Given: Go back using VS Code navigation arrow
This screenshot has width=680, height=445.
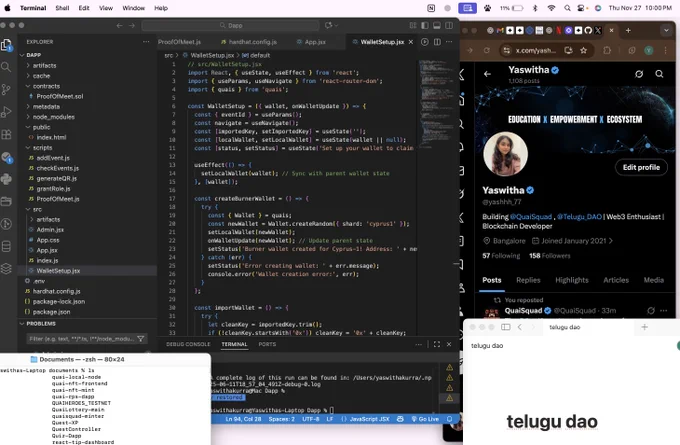Looking at the screenshot, I should tap(119, 26).
